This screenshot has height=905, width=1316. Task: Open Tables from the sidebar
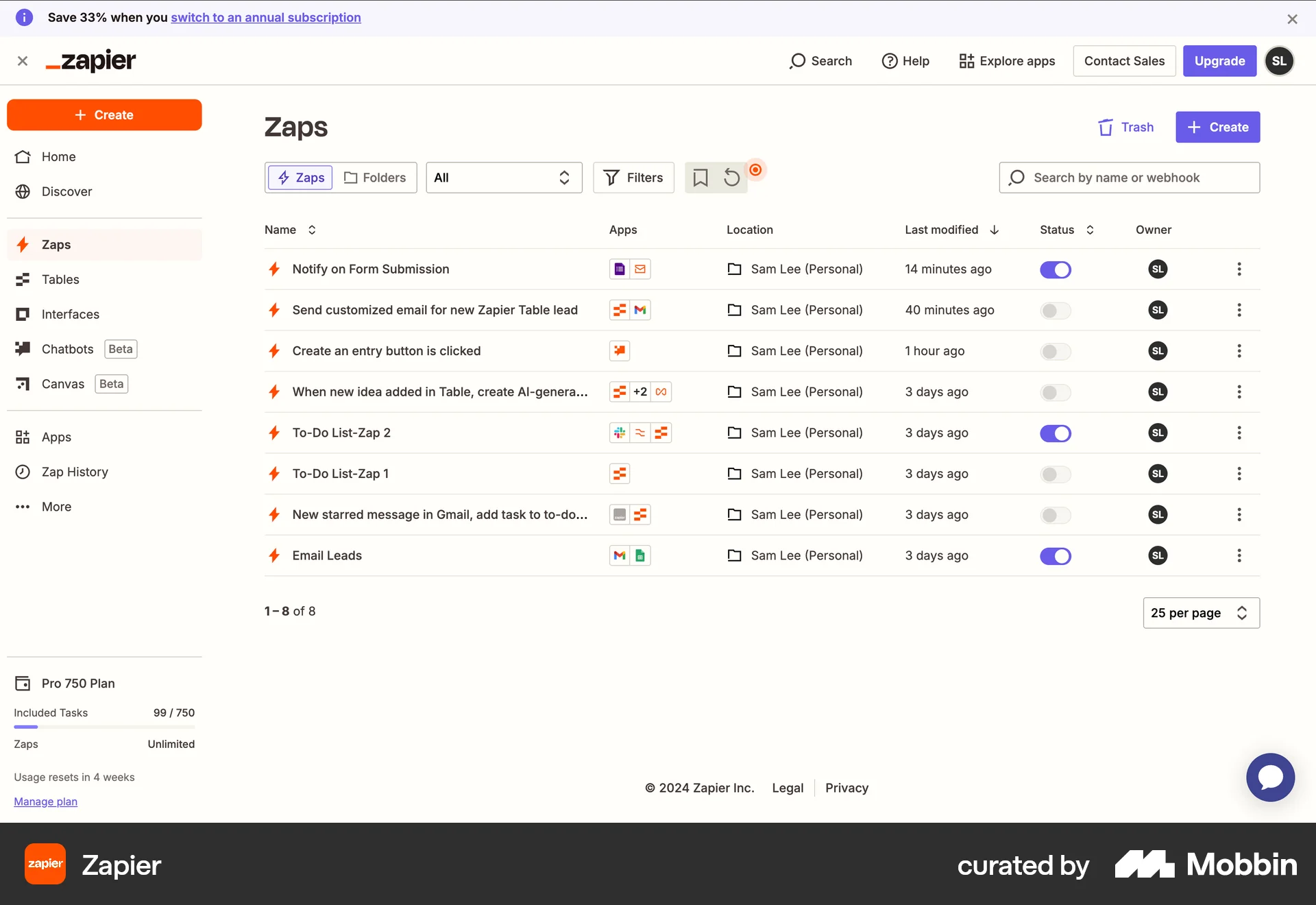60,279
